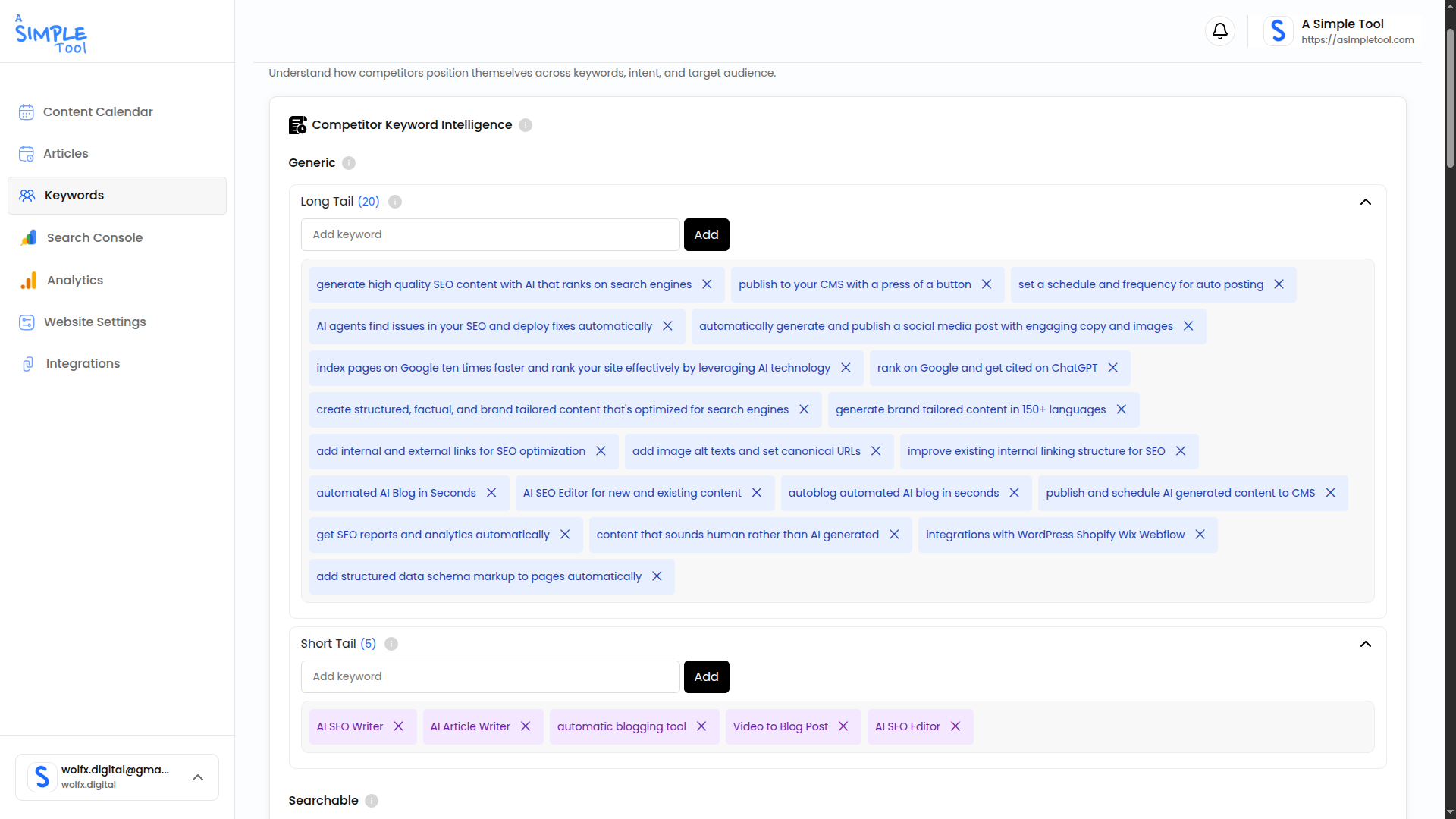Click the Competitor Keyword Intelligence document icon
This screenshot has width=1456, height=819.
297,124
